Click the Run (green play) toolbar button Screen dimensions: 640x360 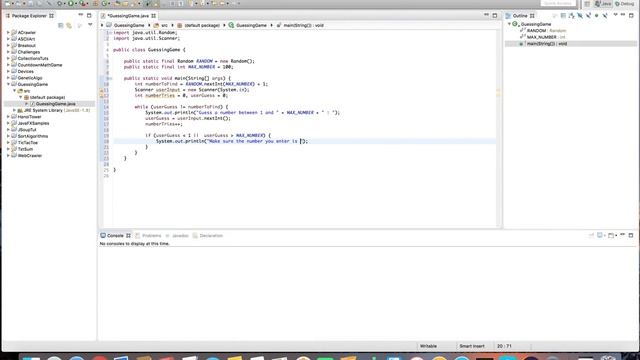(x=71, y=4)
